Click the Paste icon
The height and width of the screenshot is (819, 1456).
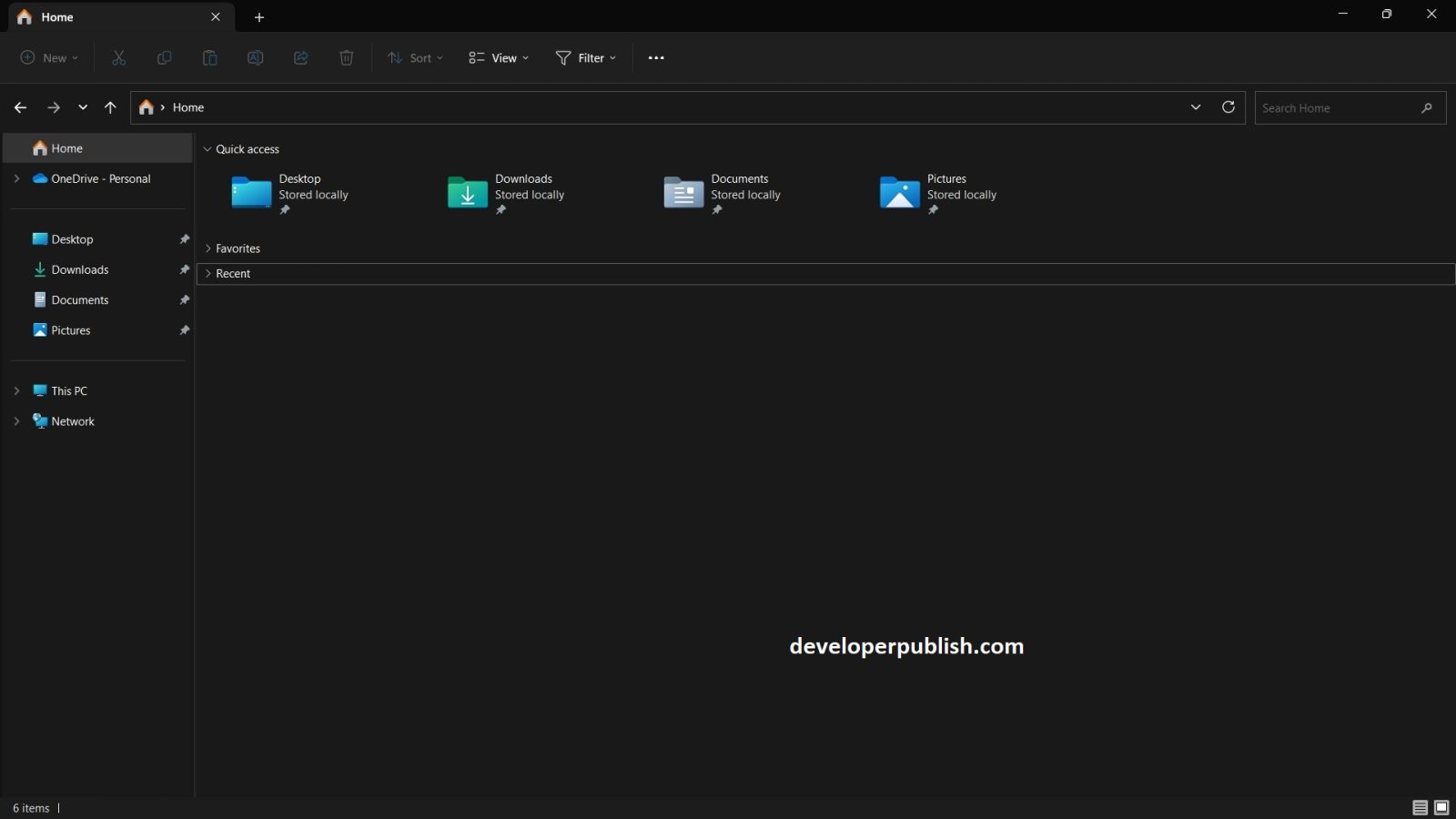click(x=209, y=57)
